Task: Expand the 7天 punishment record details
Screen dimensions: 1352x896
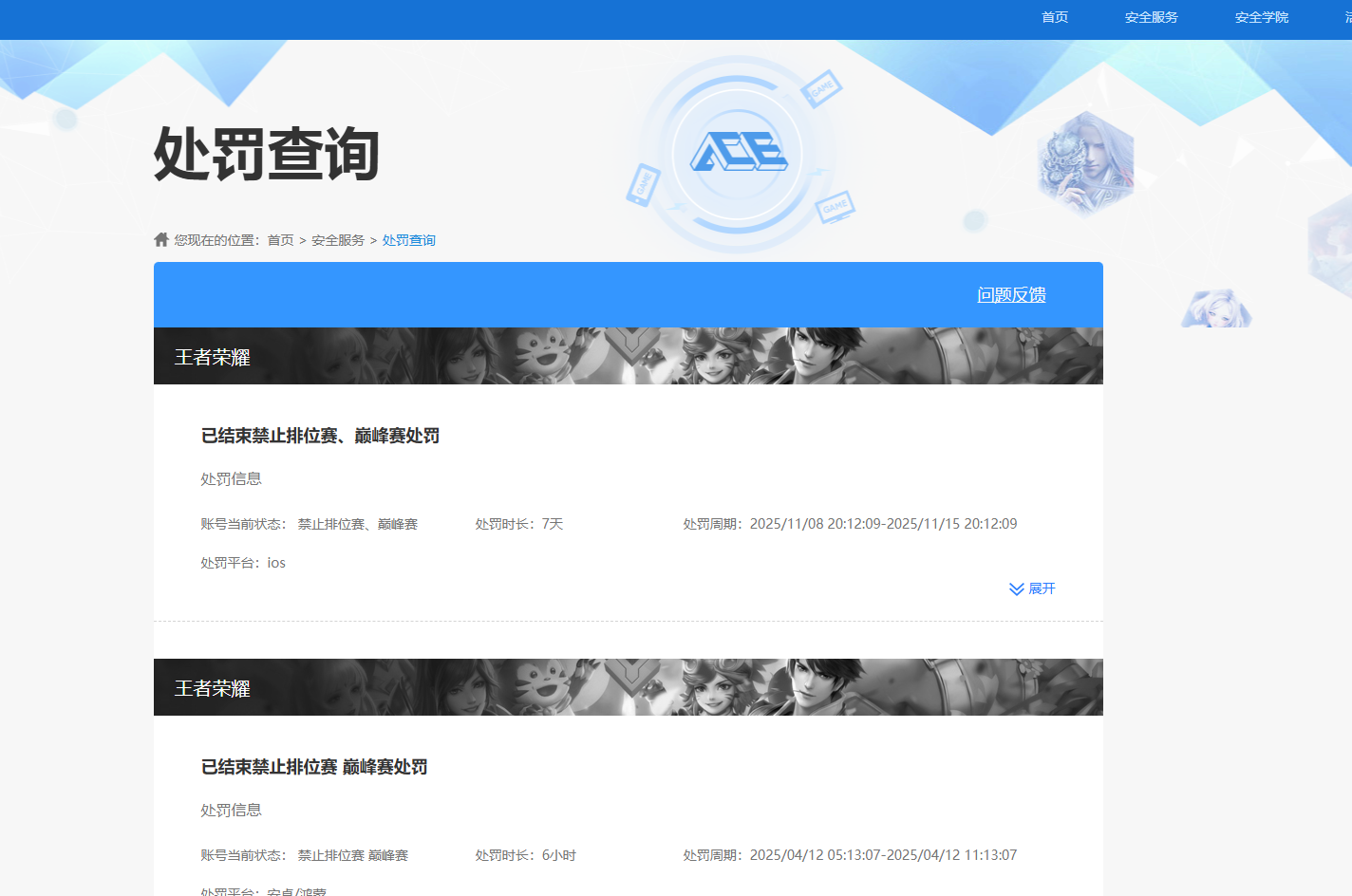Action: coord(1041,588)
